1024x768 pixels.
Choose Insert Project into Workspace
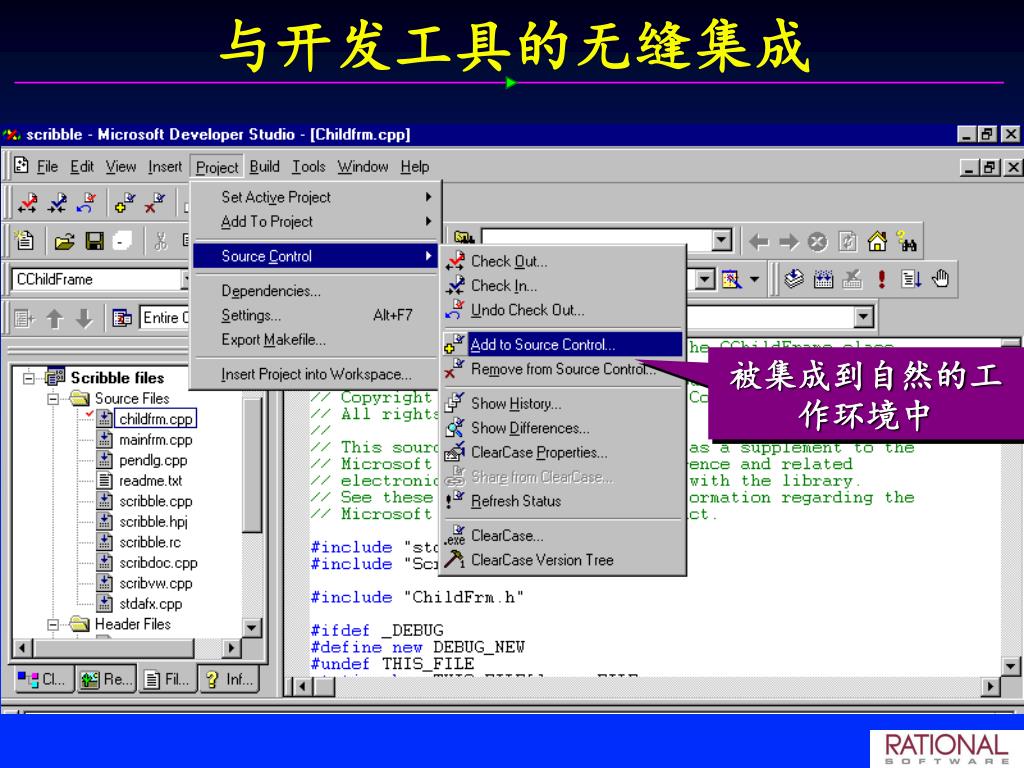coord(316,374)
